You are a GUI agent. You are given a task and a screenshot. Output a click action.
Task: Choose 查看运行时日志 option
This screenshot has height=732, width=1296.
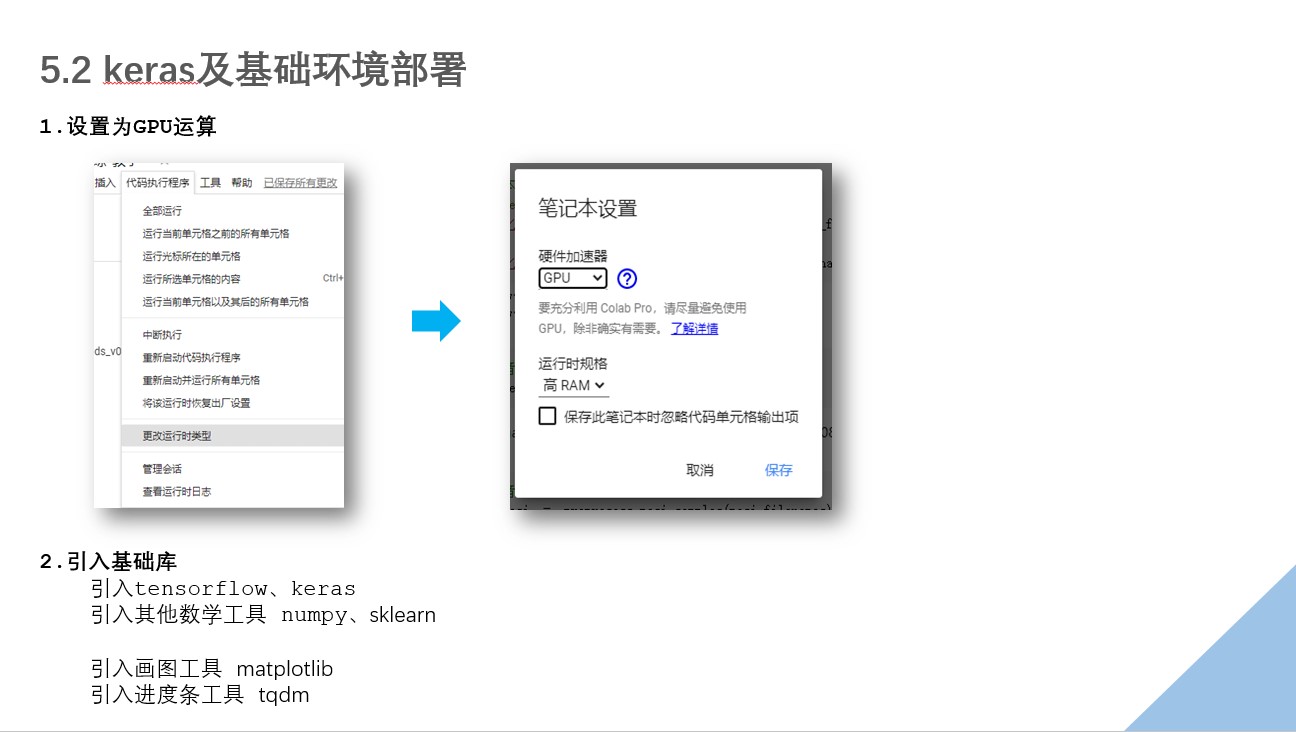[177, 491]
